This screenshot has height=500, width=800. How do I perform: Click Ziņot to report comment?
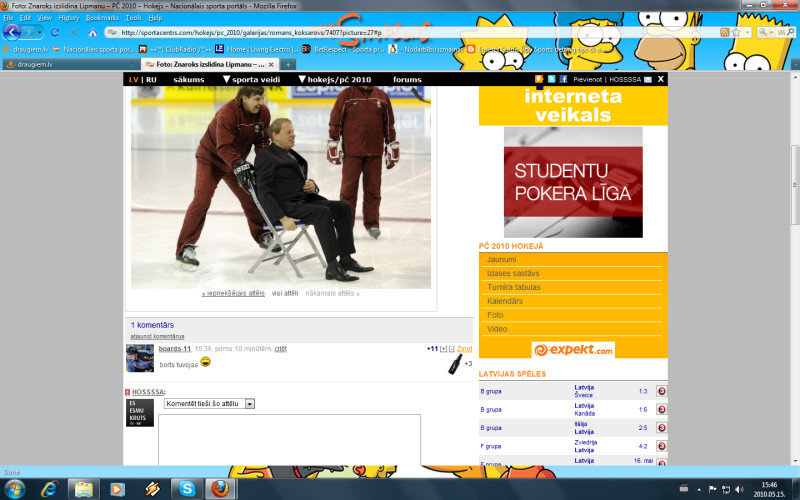tap(464, 349)
